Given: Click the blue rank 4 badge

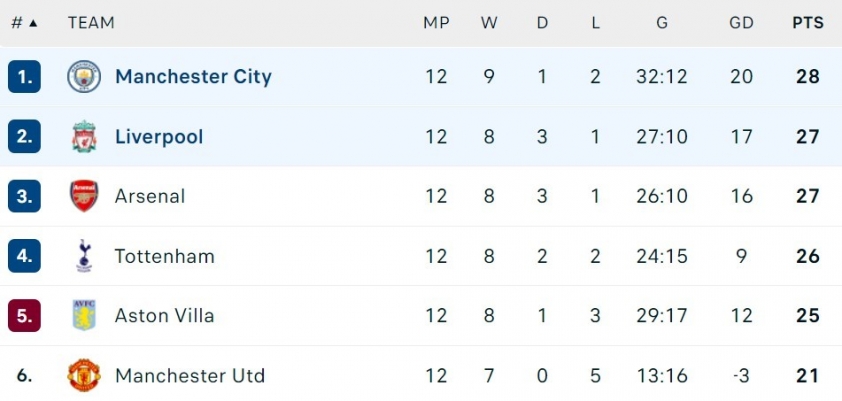Looking at the screenshot, I should 24,256.
